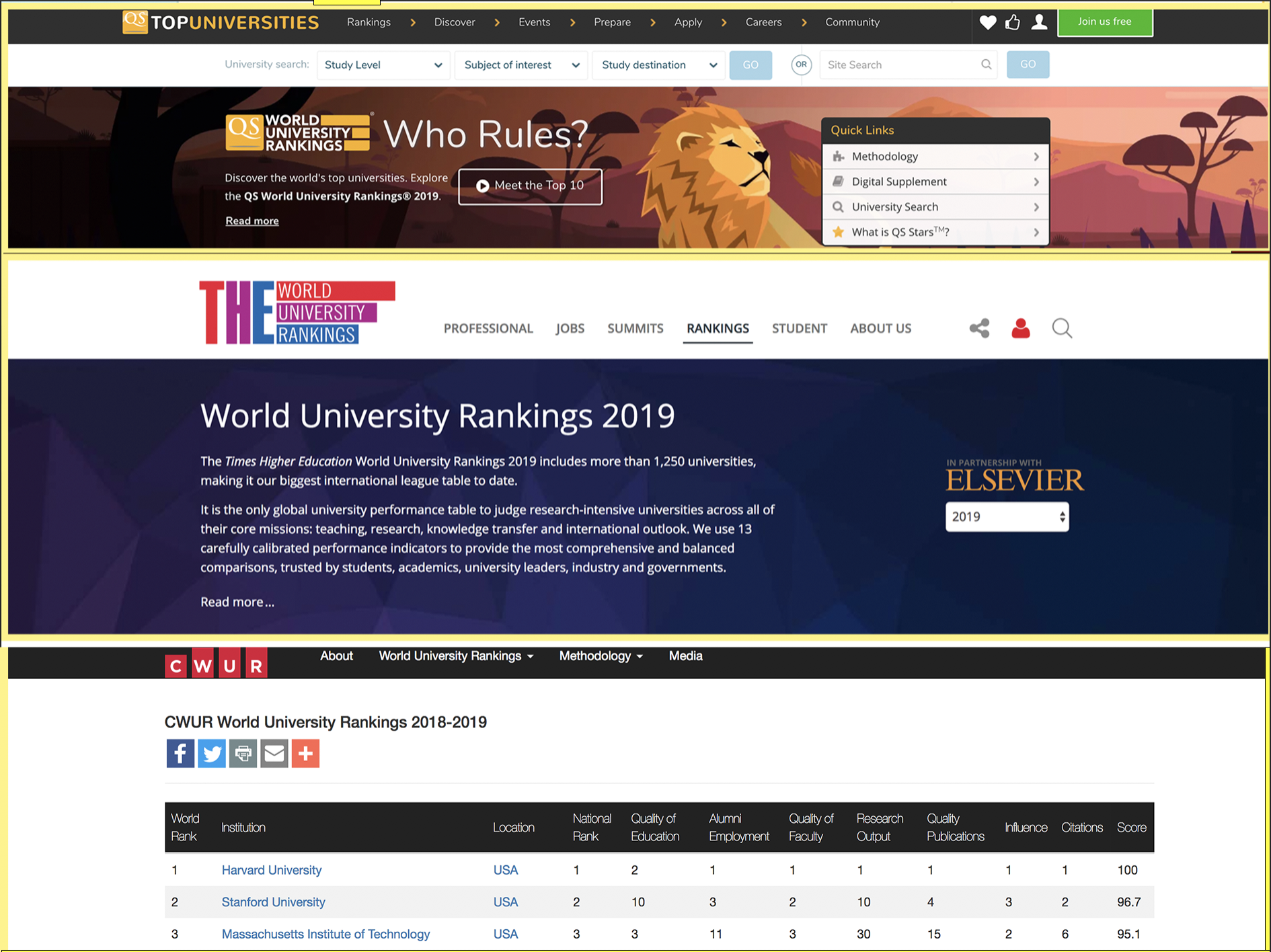Share CWUR rankings on Facebook

click(x=180, y=753)
